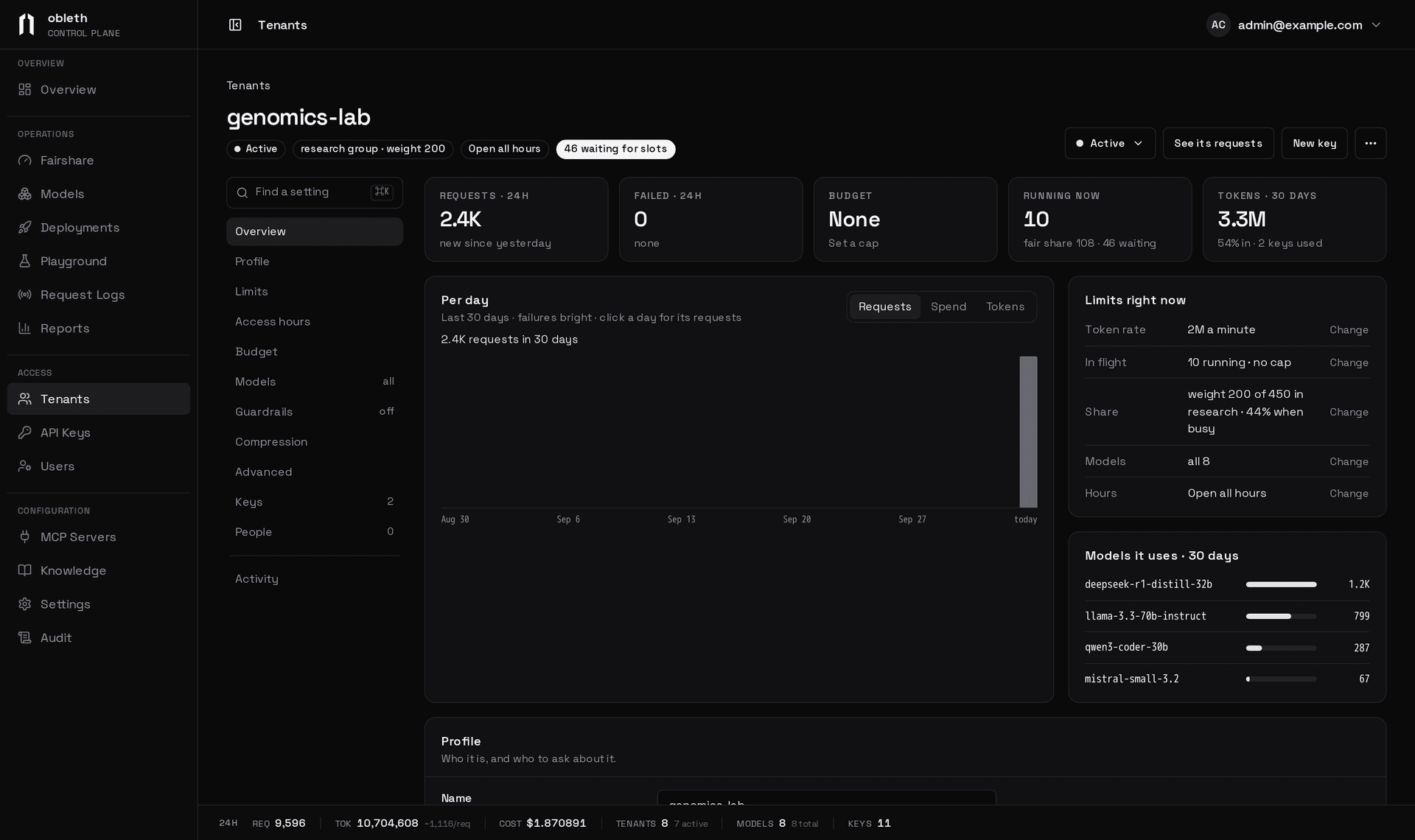Open the Budget settings section
The width and height of the screenshot is (1415, 840).
(x=315, y=351)
